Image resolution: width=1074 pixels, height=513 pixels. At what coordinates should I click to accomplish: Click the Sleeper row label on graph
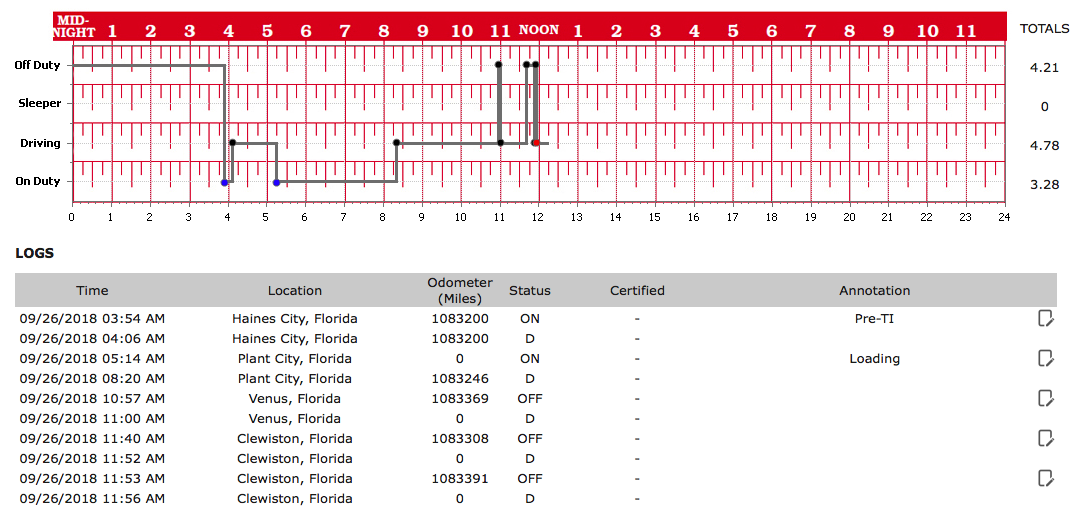(40, 104)
